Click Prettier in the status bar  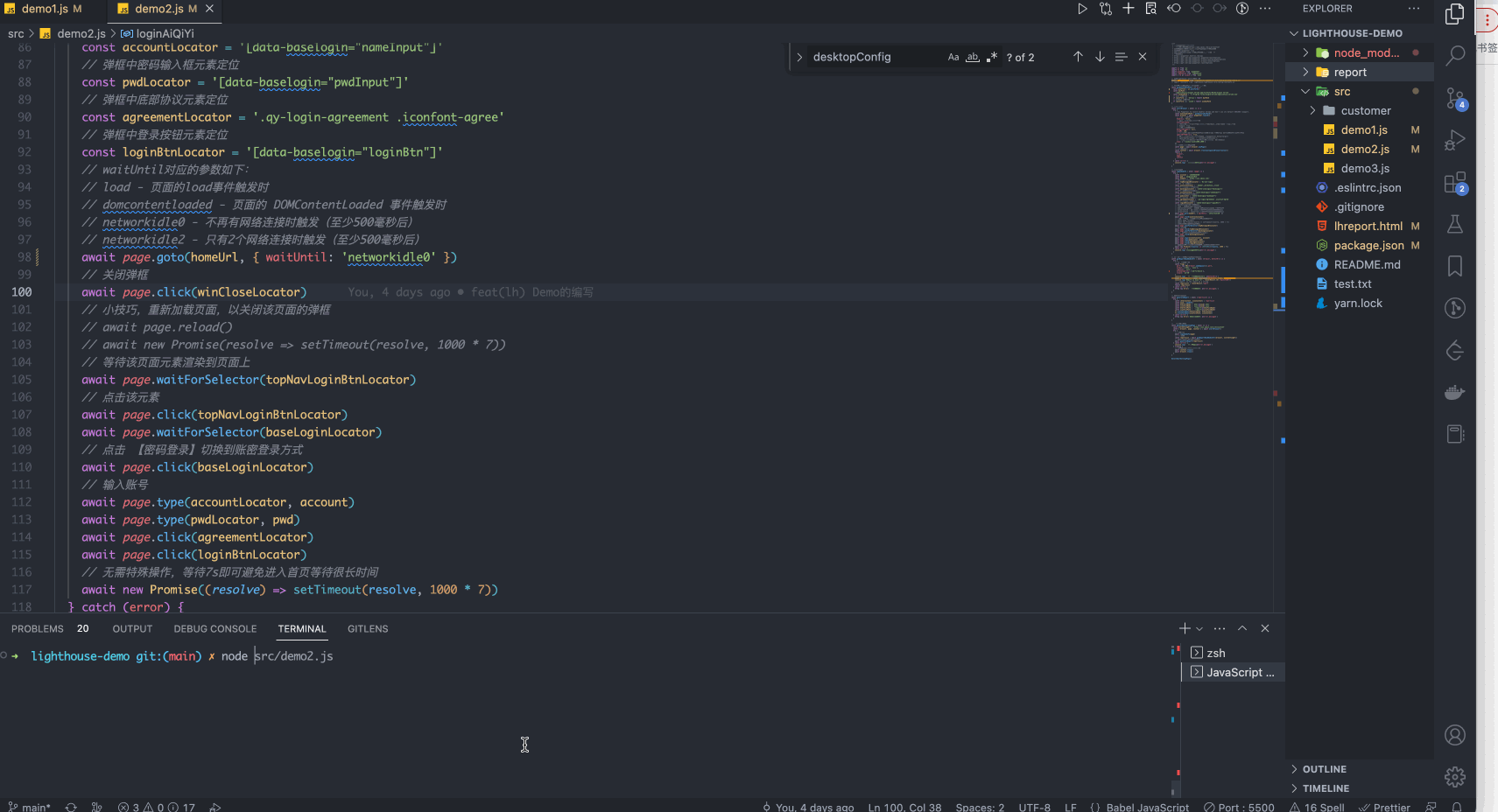point(1384,807)
